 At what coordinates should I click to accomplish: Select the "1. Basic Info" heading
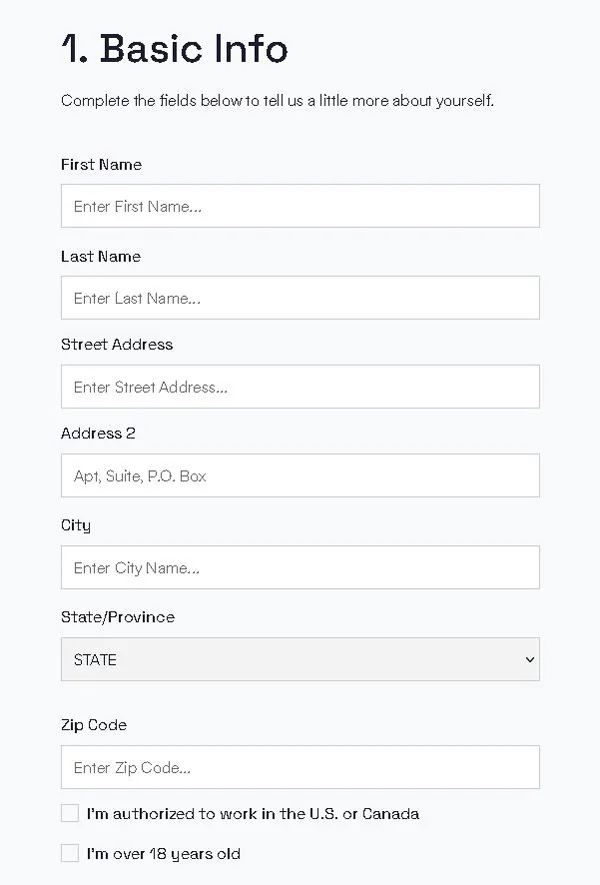point(175,48)
